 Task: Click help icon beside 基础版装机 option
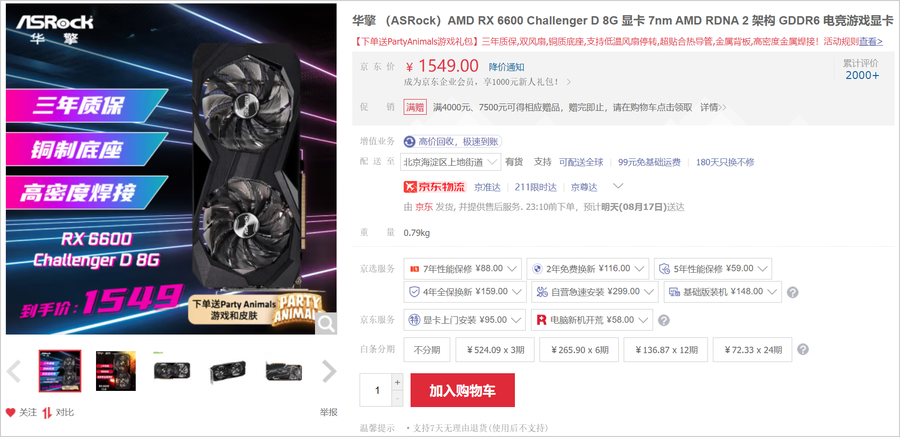[x=792, y=292]
